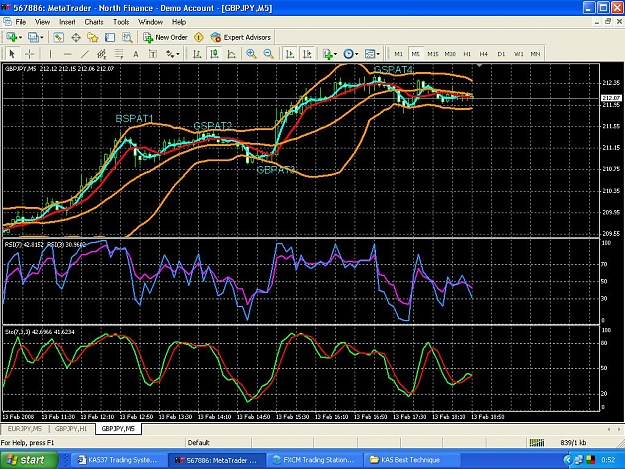Select the Cursor arrow tool
The width and height of the screenshot is (625, 469).
[x=12, y=54]
